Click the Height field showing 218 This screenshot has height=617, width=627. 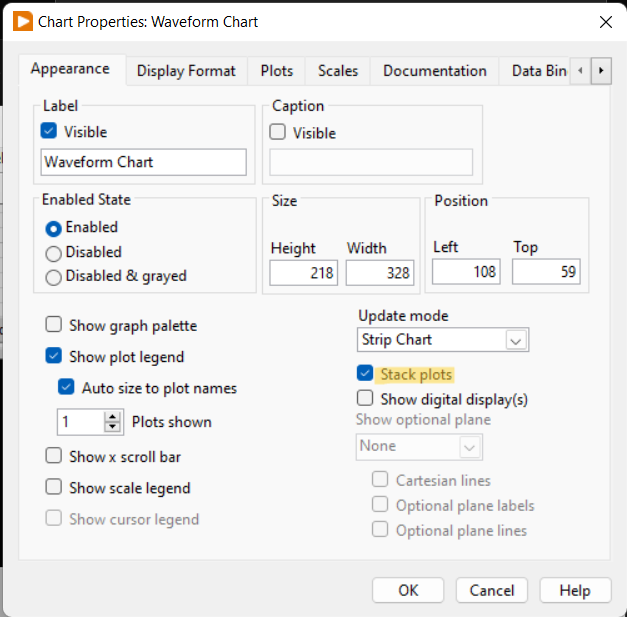(304, 273)
